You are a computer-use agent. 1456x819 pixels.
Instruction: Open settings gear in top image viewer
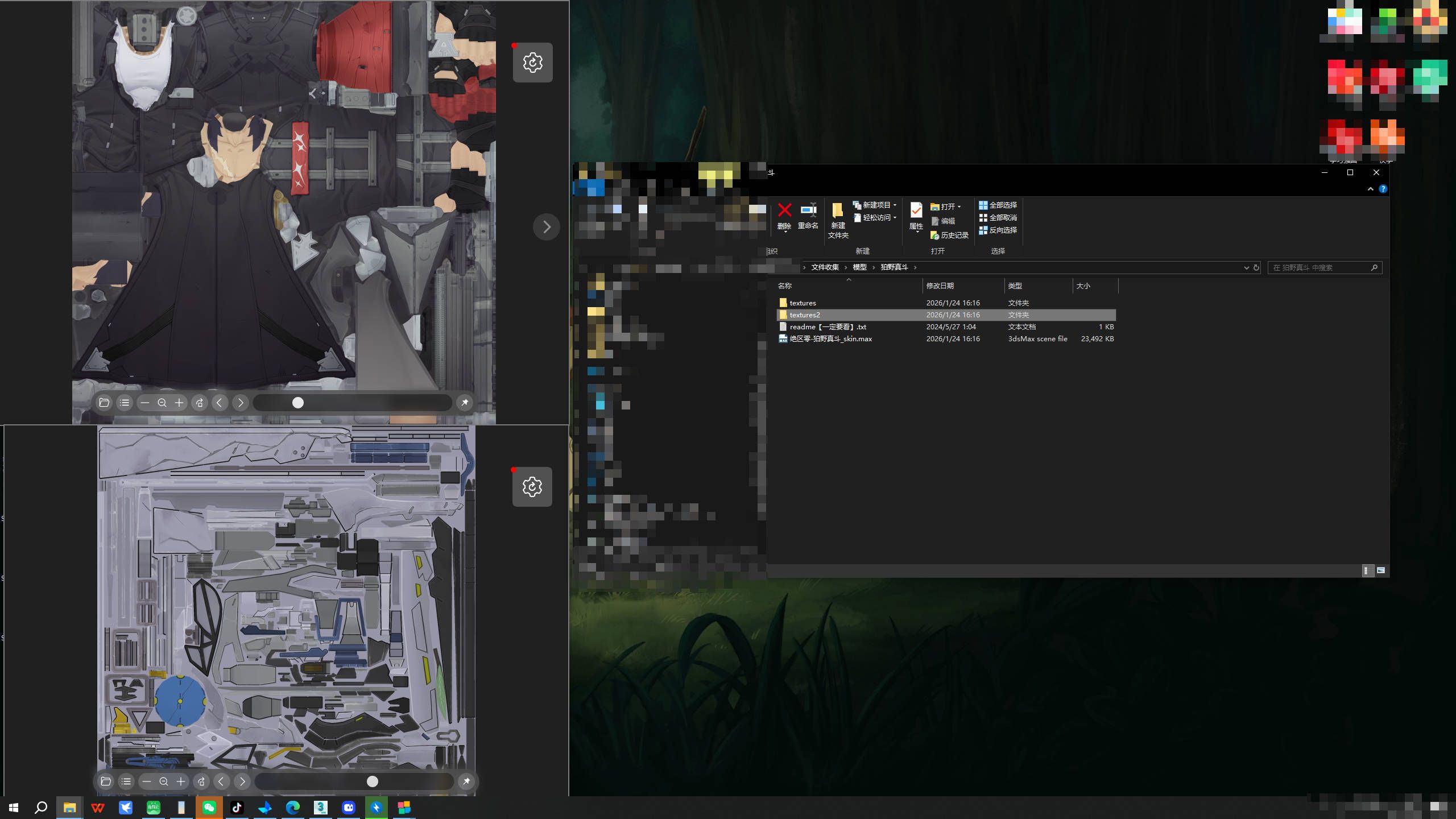tap(532, 63)
